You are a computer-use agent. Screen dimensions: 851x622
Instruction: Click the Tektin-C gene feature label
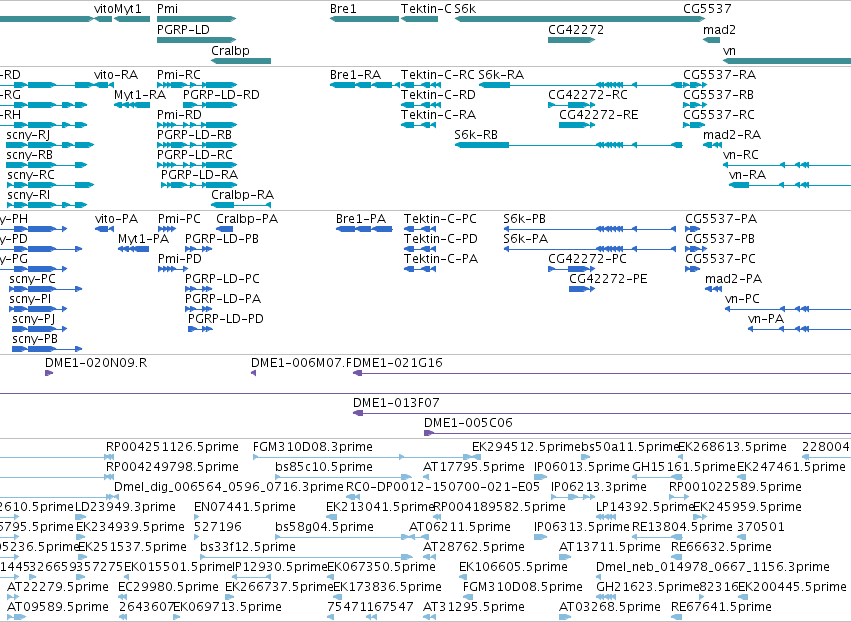pos(426,9)
